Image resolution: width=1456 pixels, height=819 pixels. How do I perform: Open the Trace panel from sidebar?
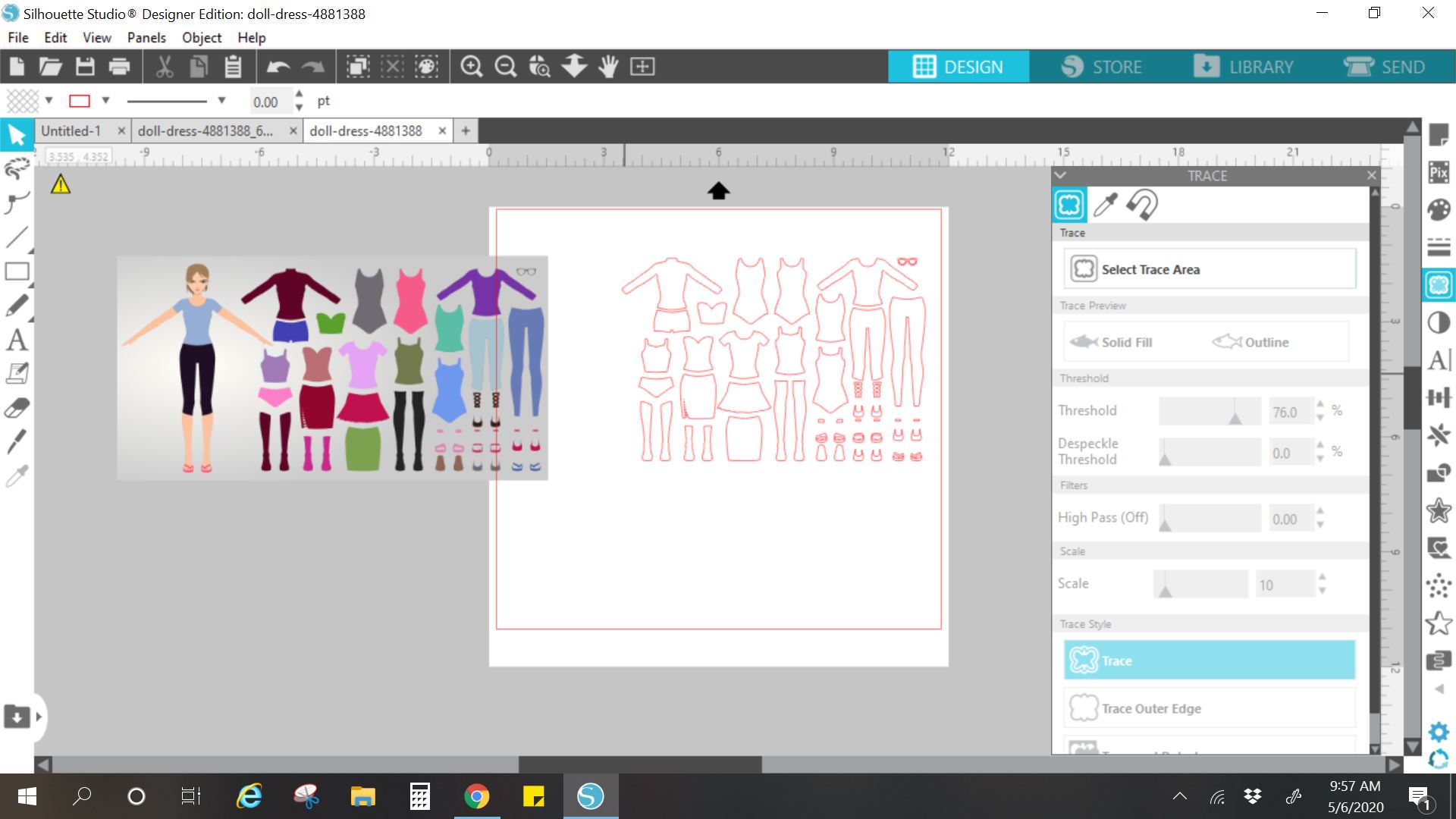(1439, 285)
